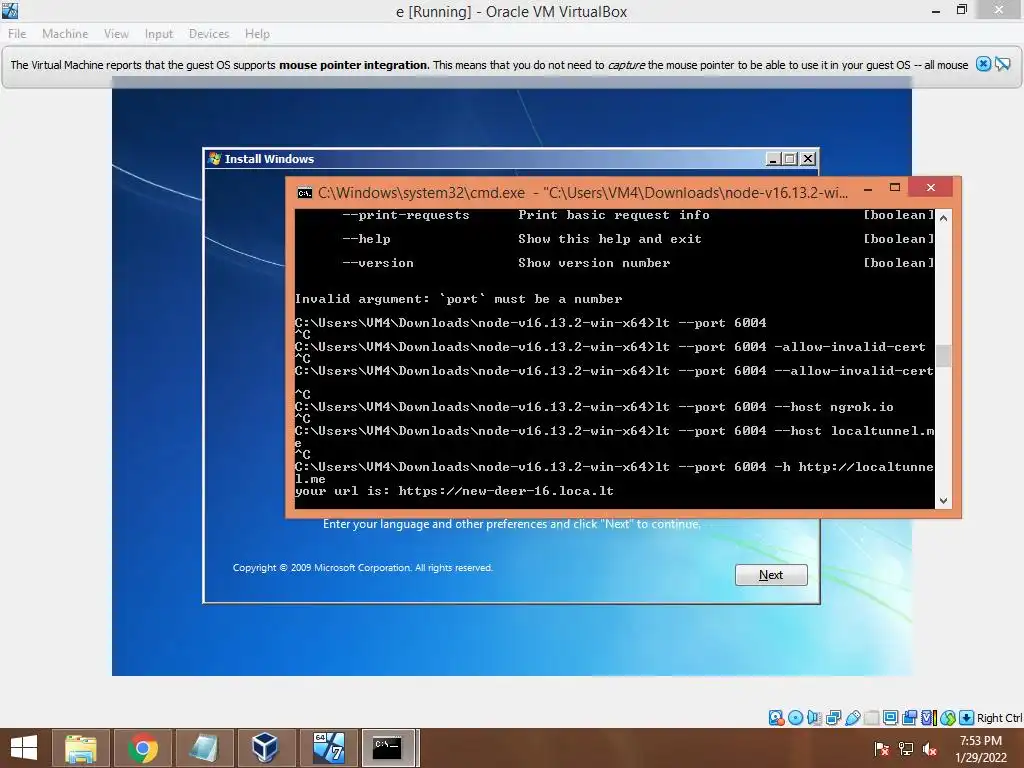
Task: Click the mouse integration status icon
Action: tap(948, 718)
